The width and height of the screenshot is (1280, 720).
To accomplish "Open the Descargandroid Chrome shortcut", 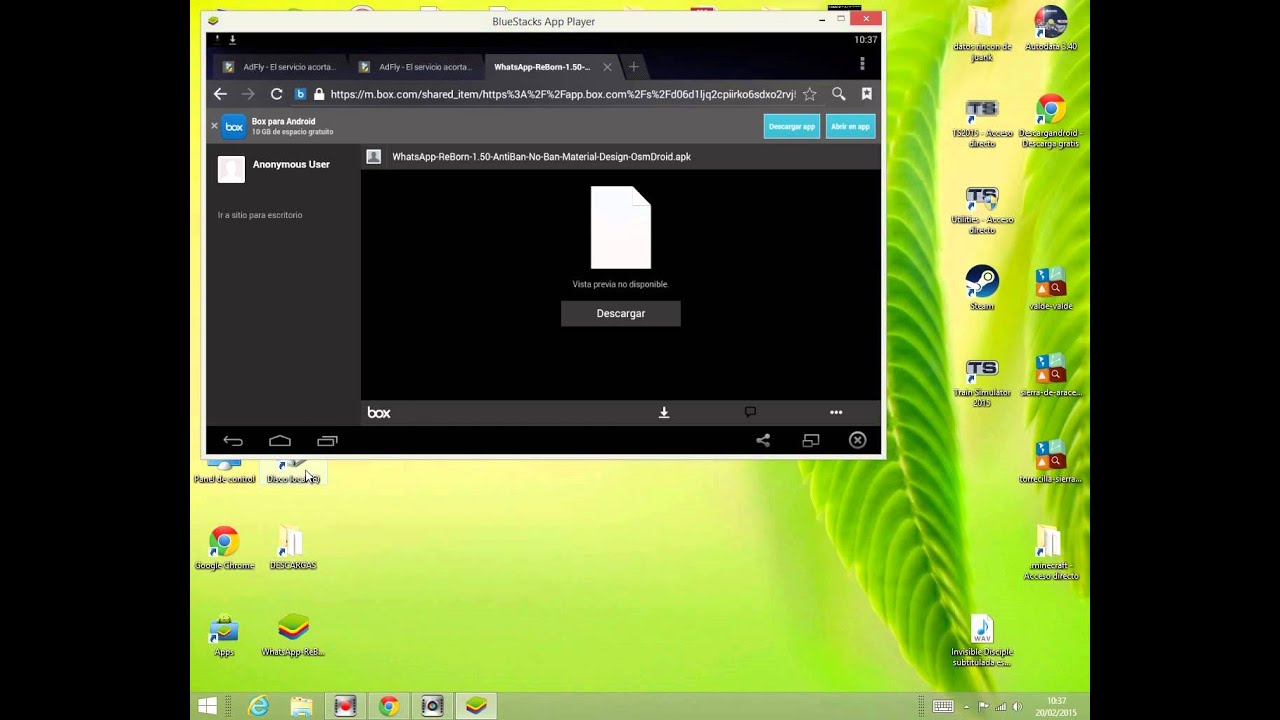I will click(1051, 121).
